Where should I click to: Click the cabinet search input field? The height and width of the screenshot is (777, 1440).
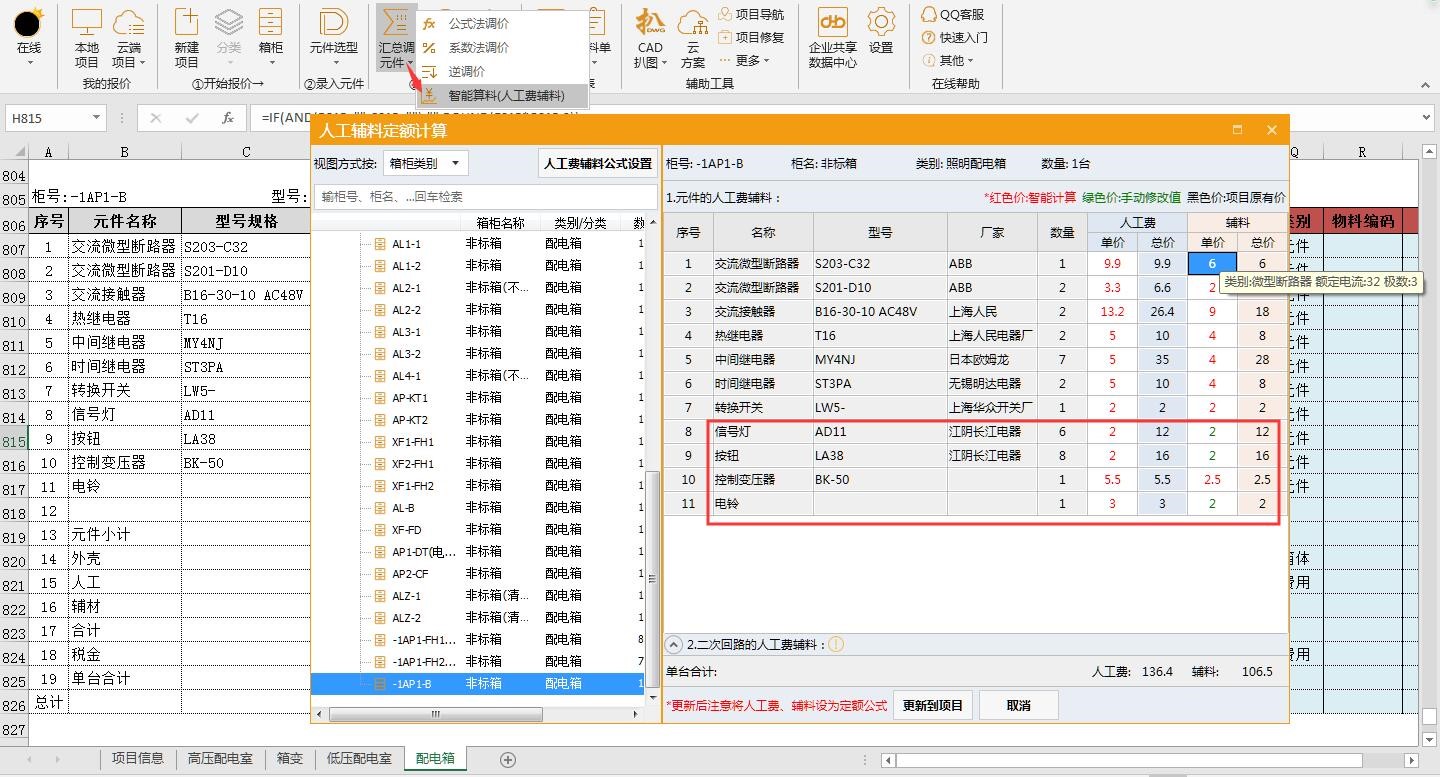pos(485,197)
